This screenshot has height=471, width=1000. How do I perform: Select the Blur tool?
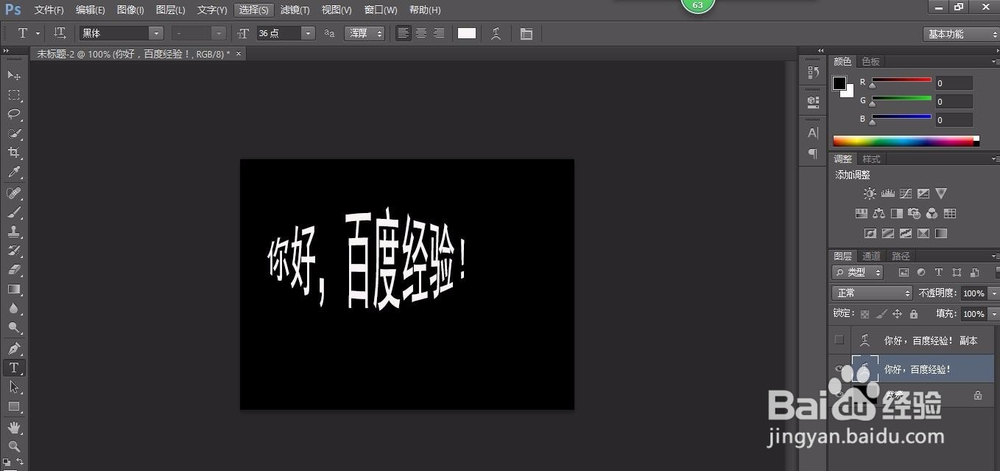(14, 308)
